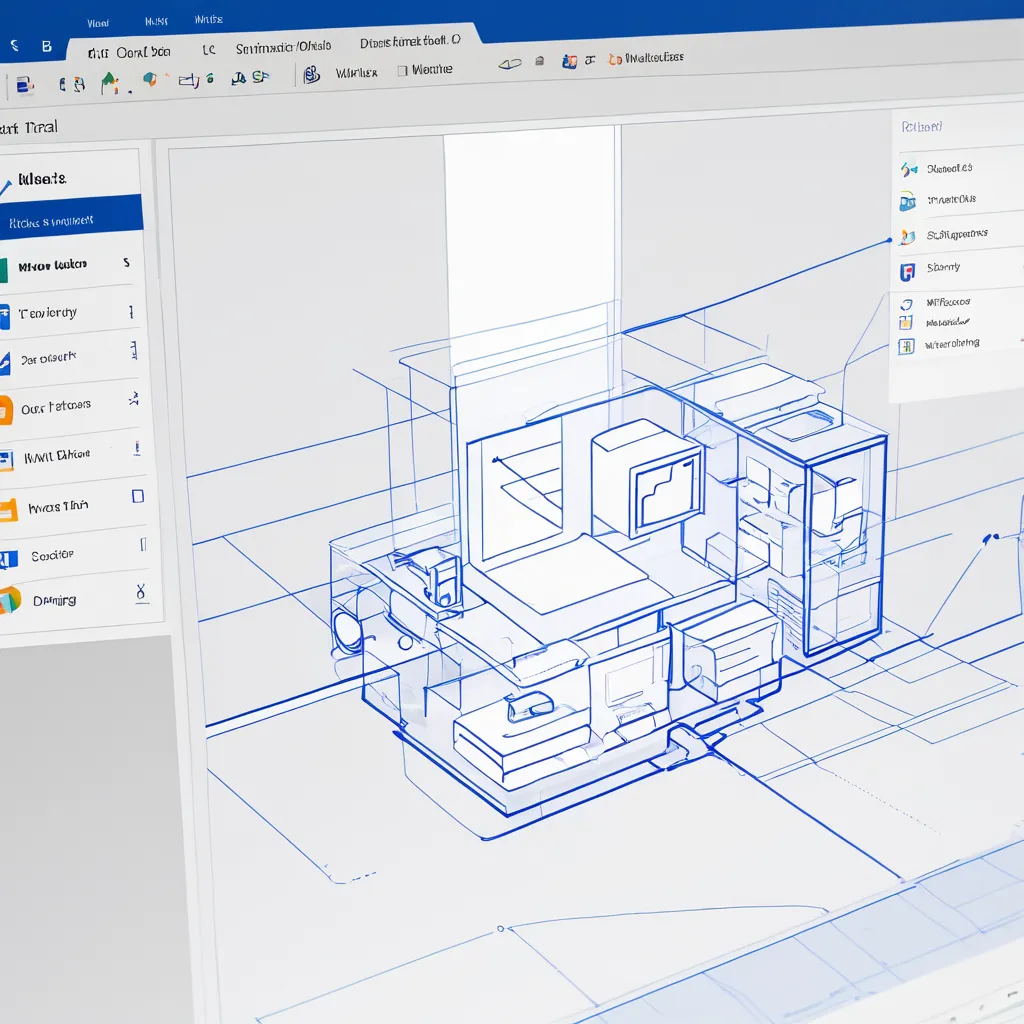Select the rectangle outline icon in toolbar
The height and width of the screenshot is (1024, 1024).
[x=188, y=81]
